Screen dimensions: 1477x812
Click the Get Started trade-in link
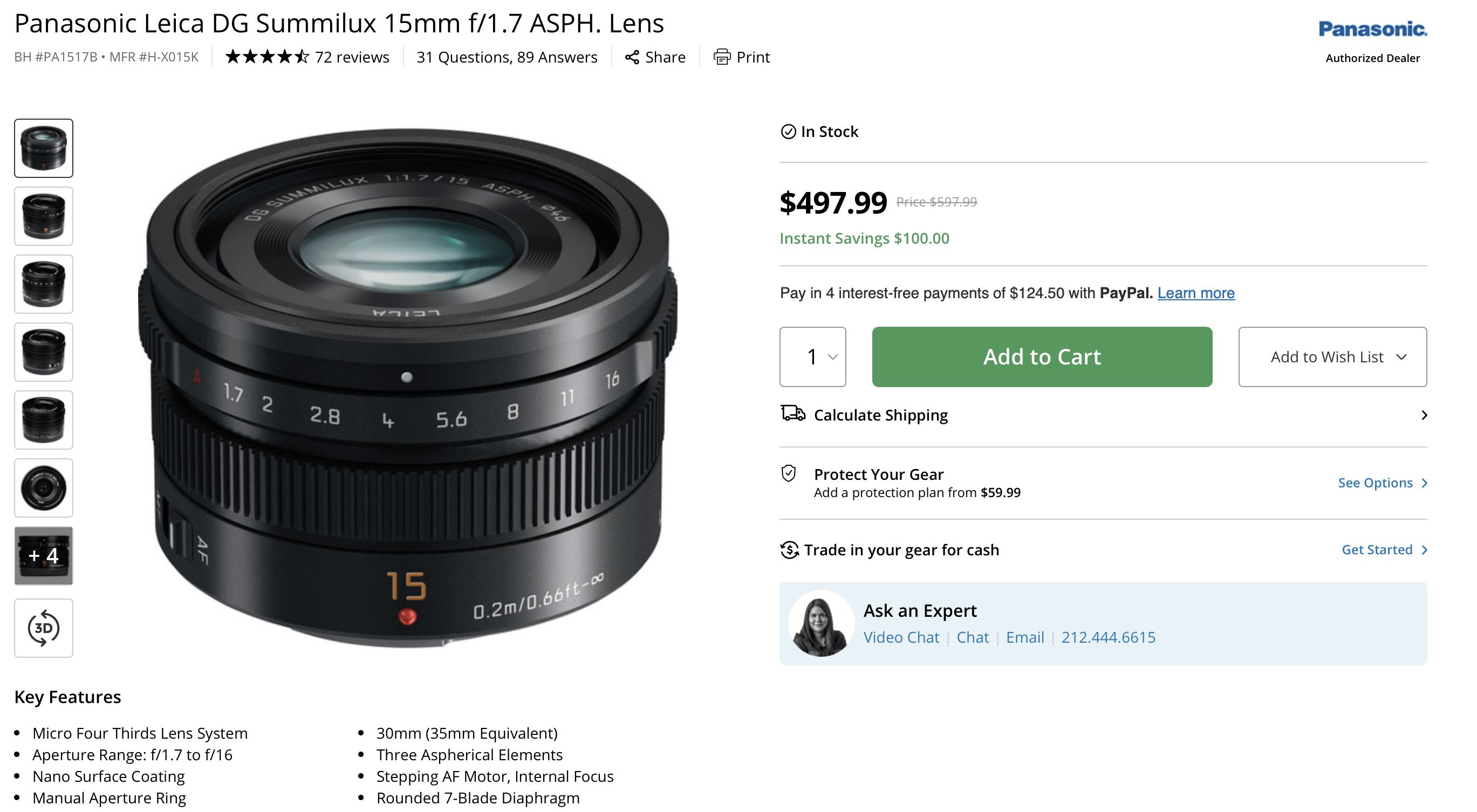[x=1378, y=549]
